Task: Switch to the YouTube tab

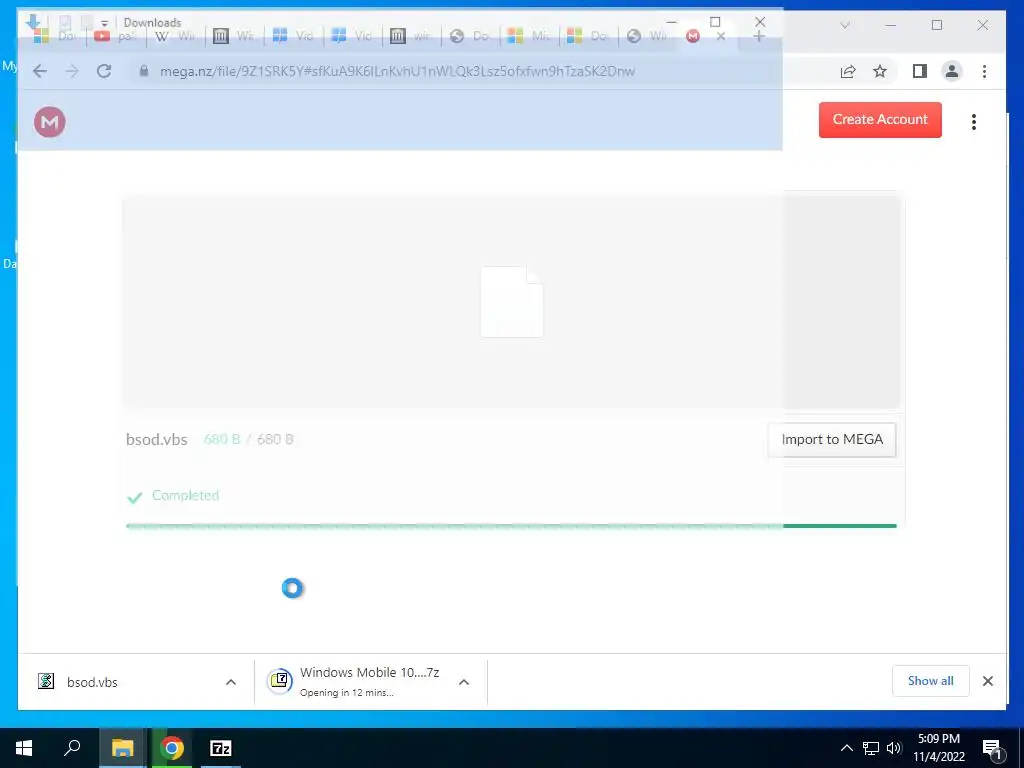Action: click(115, 36)
